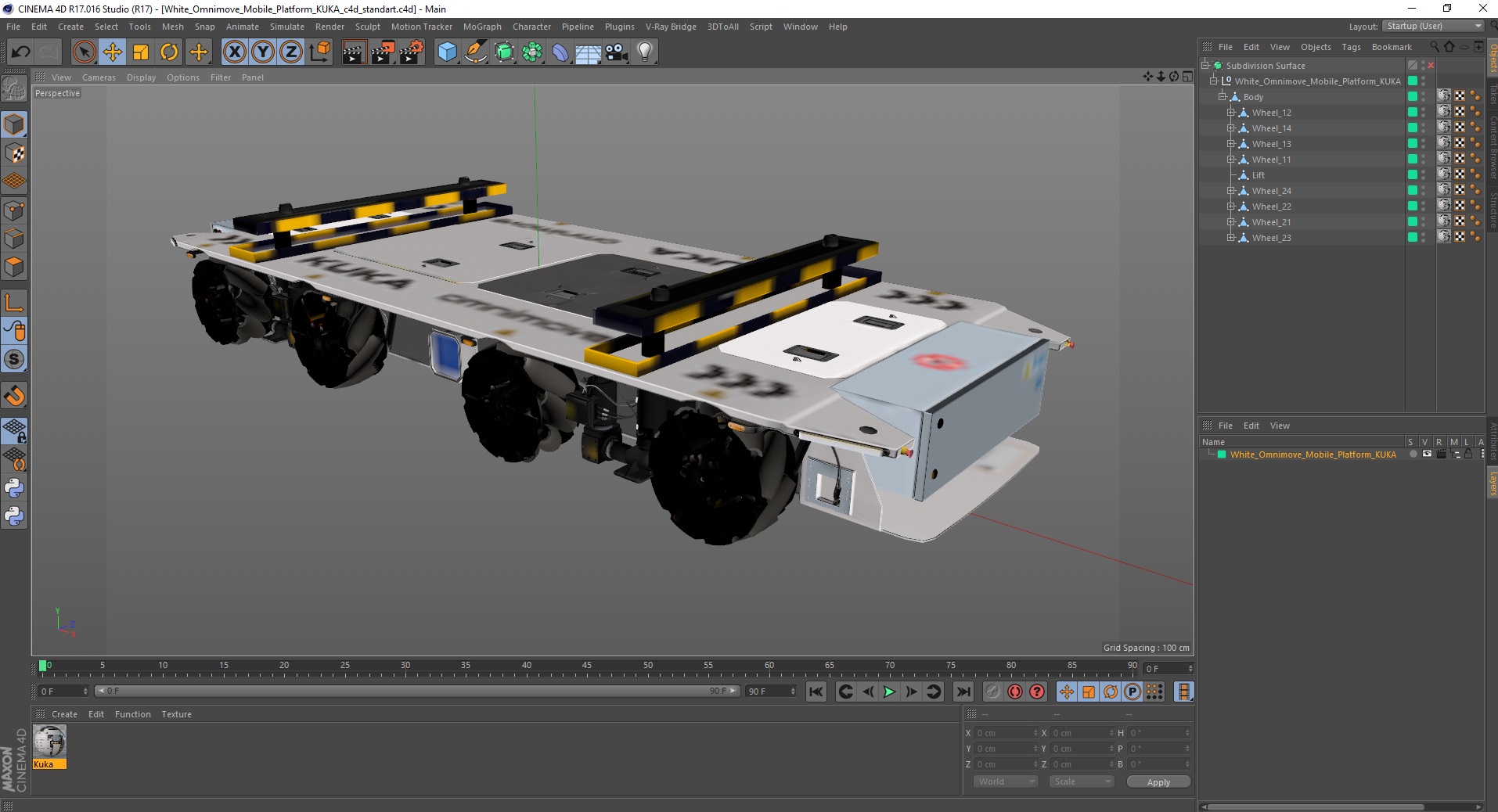Image resolution: width=1498 pixels, height=812 pixels.
Task: Open the Simulate menu
Action: click(x=287, y=27)
